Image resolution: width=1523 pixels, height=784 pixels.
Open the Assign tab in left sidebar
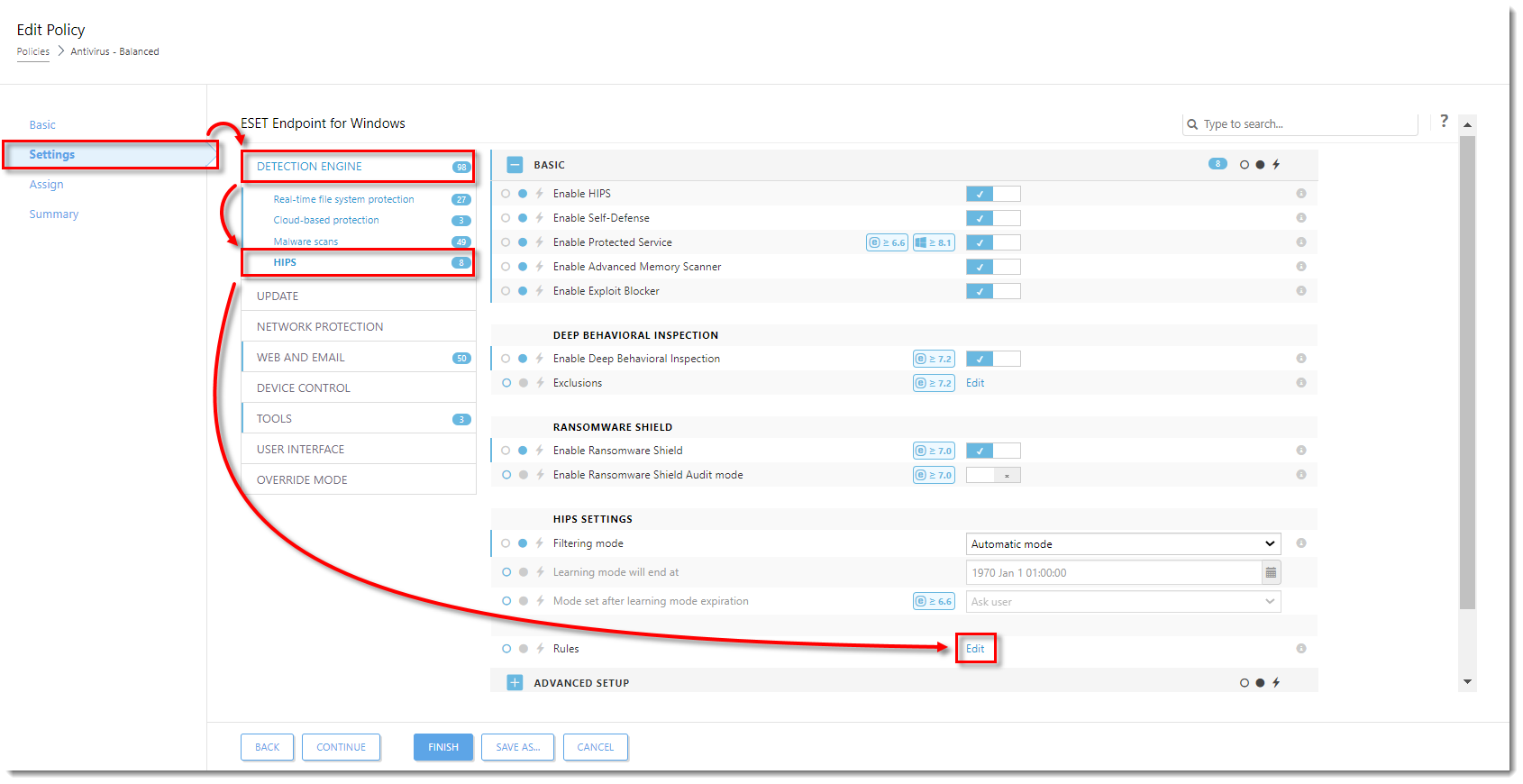46,185
